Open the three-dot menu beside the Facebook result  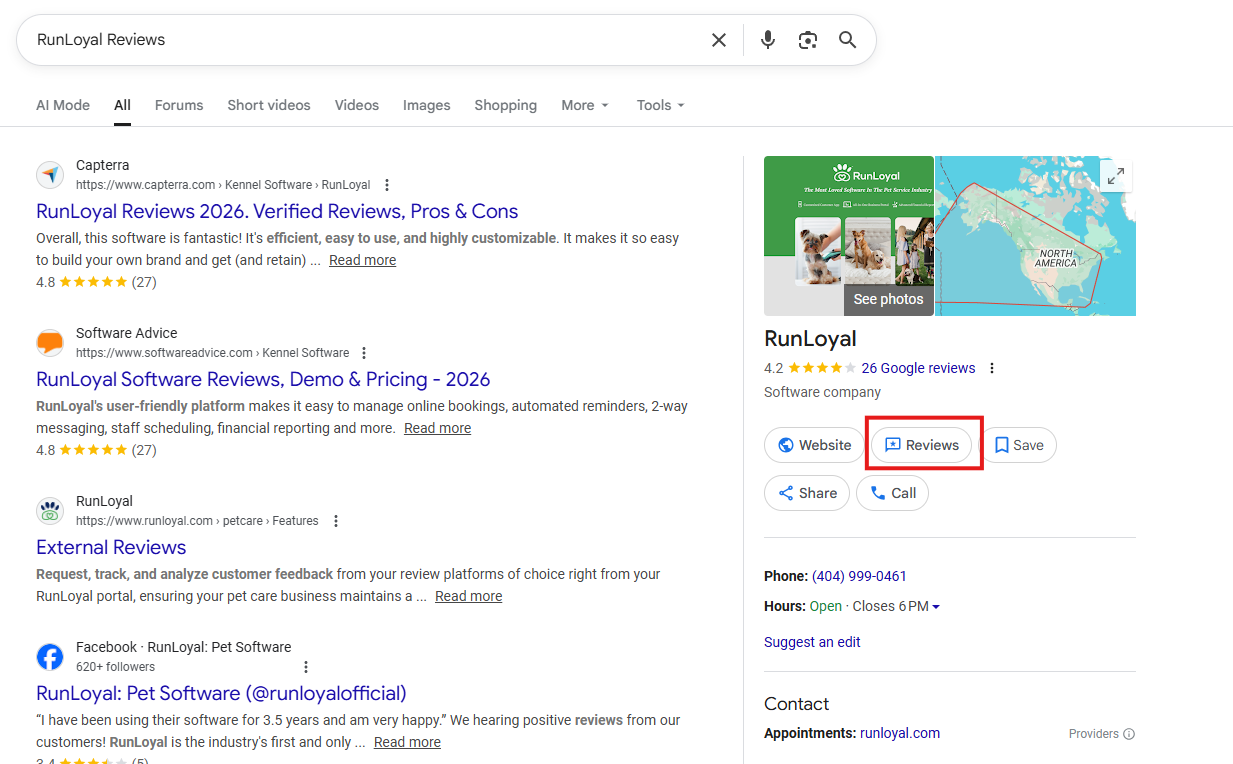306,667
